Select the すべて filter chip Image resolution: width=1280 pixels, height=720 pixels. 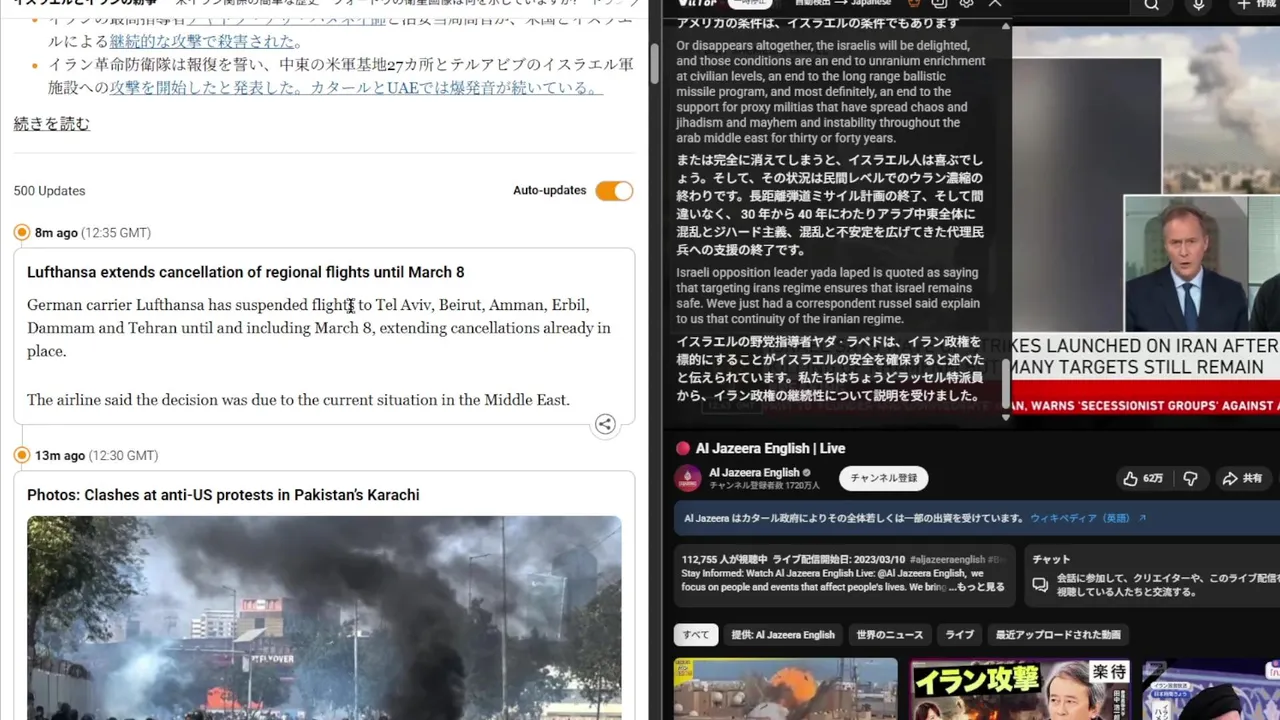point(696,635)
